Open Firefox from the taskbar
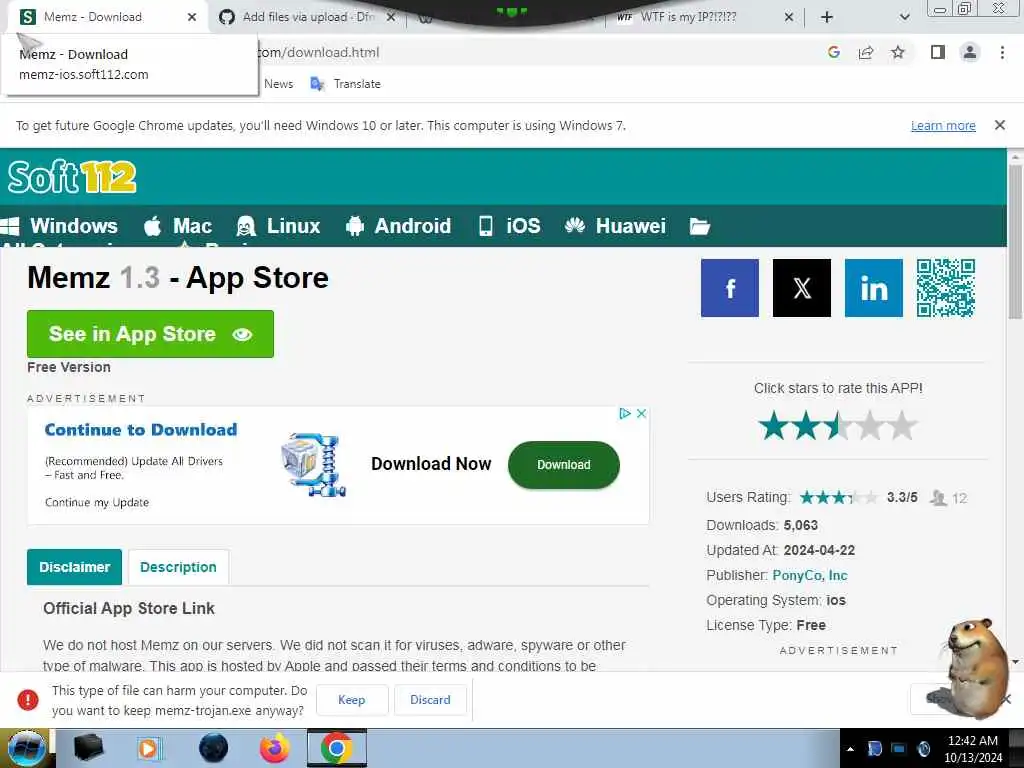Viewport: 1024px width, 768px height. coord(274,748)
